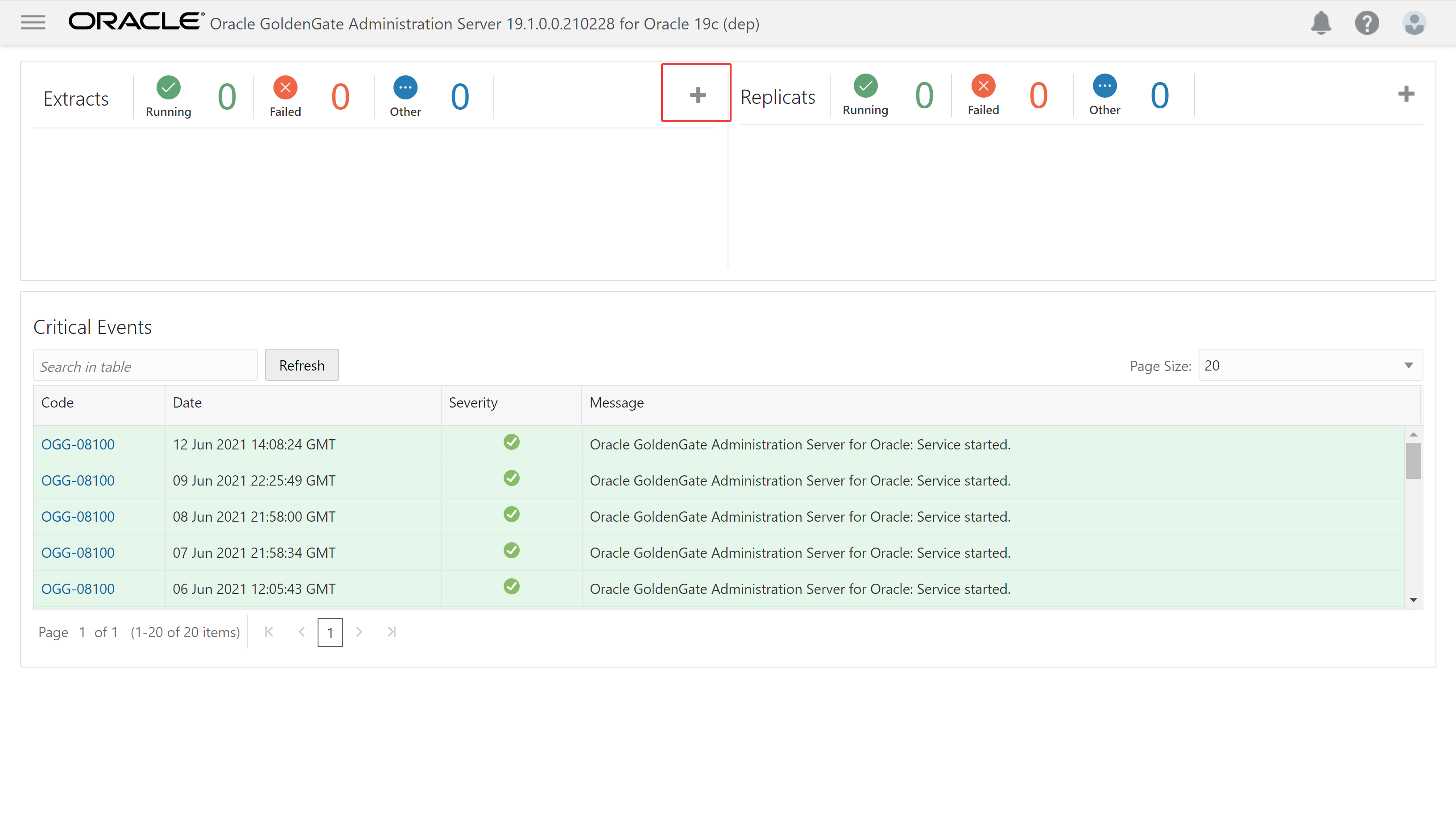Viewport: 1456px width, 820px height.
Task: Click the plus icon to add Replicat
Action: point(1406,93)
